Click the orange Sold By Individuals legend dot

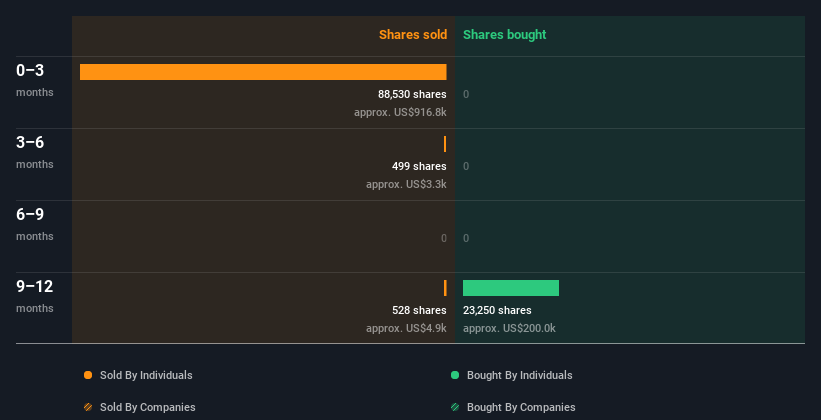(88, 375)
